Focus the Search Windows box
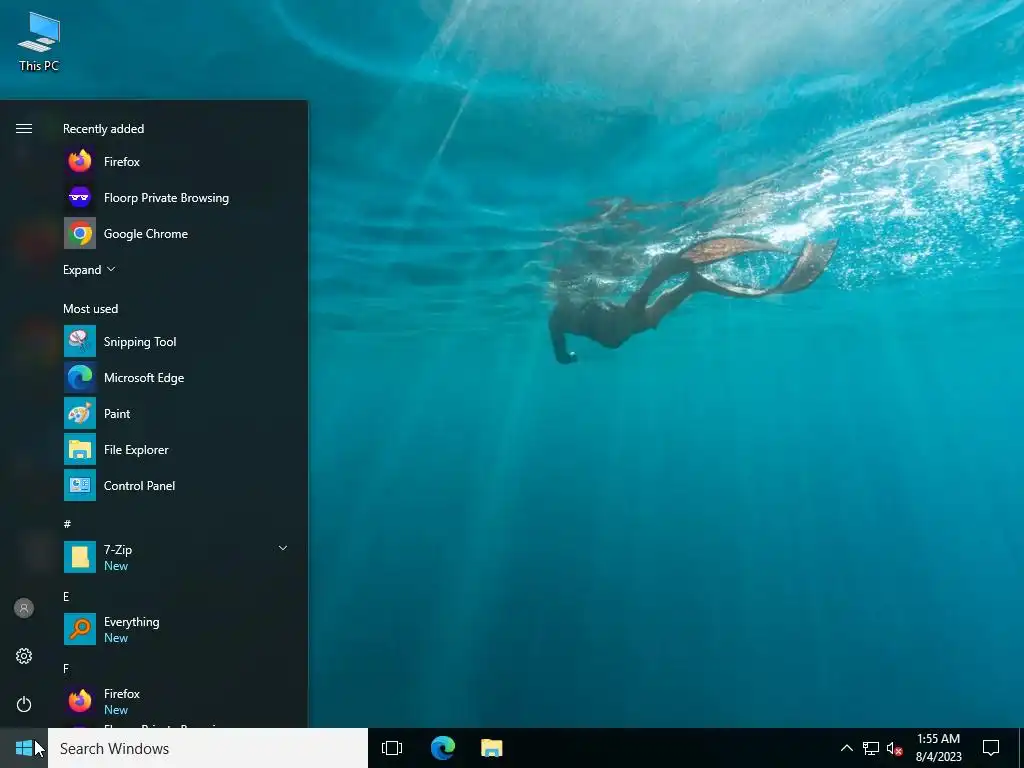Image resolution: width=1024 pixels, height=768 pixels. [208, 748]
